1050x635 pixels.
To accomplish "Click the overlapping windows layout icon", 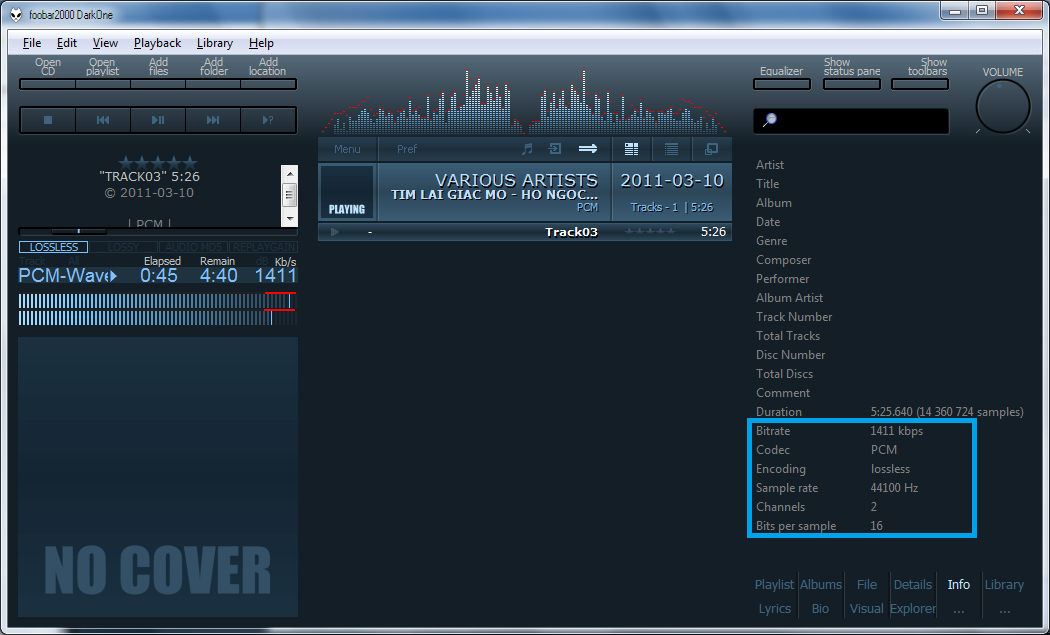I will pos(711,149).
